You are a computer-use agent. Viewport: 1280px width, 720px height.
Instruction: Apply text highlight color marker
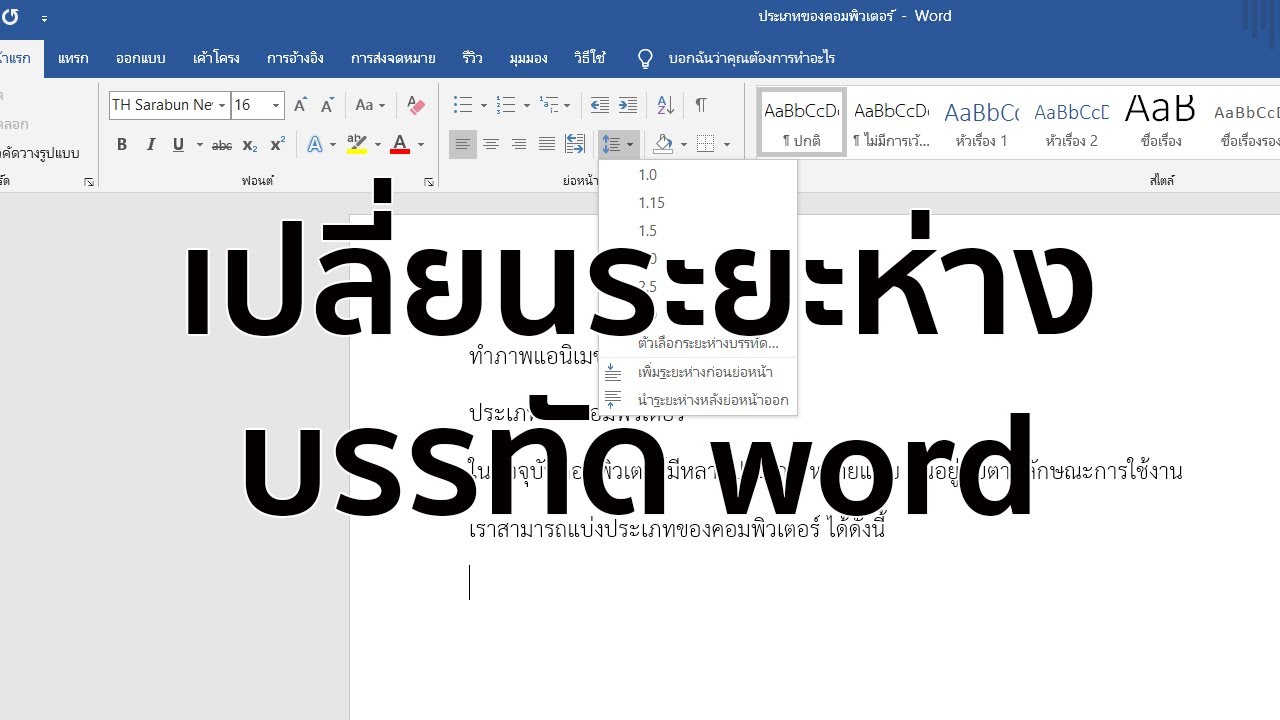[x=356, y=145]
